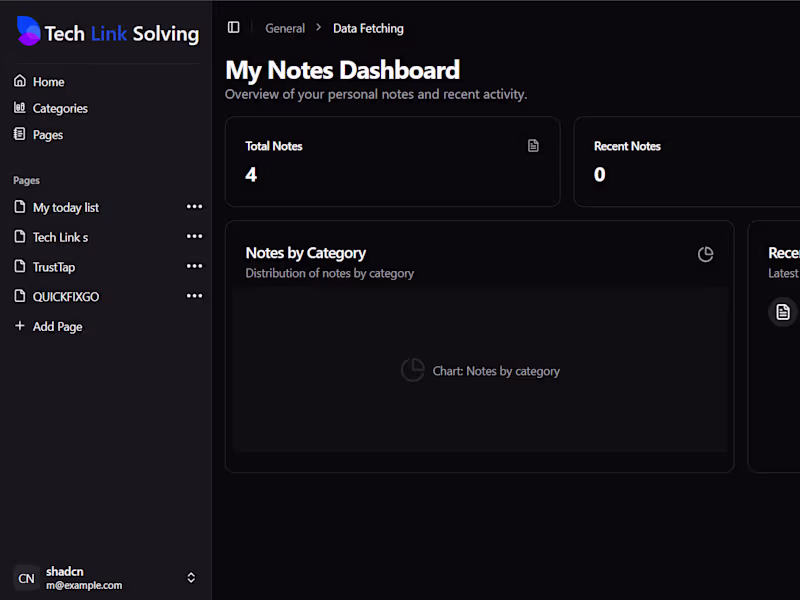This screenshot has height=600, width=800.
Task: Expand the account switcher next to shadcn
Action: tap(190, 577)
